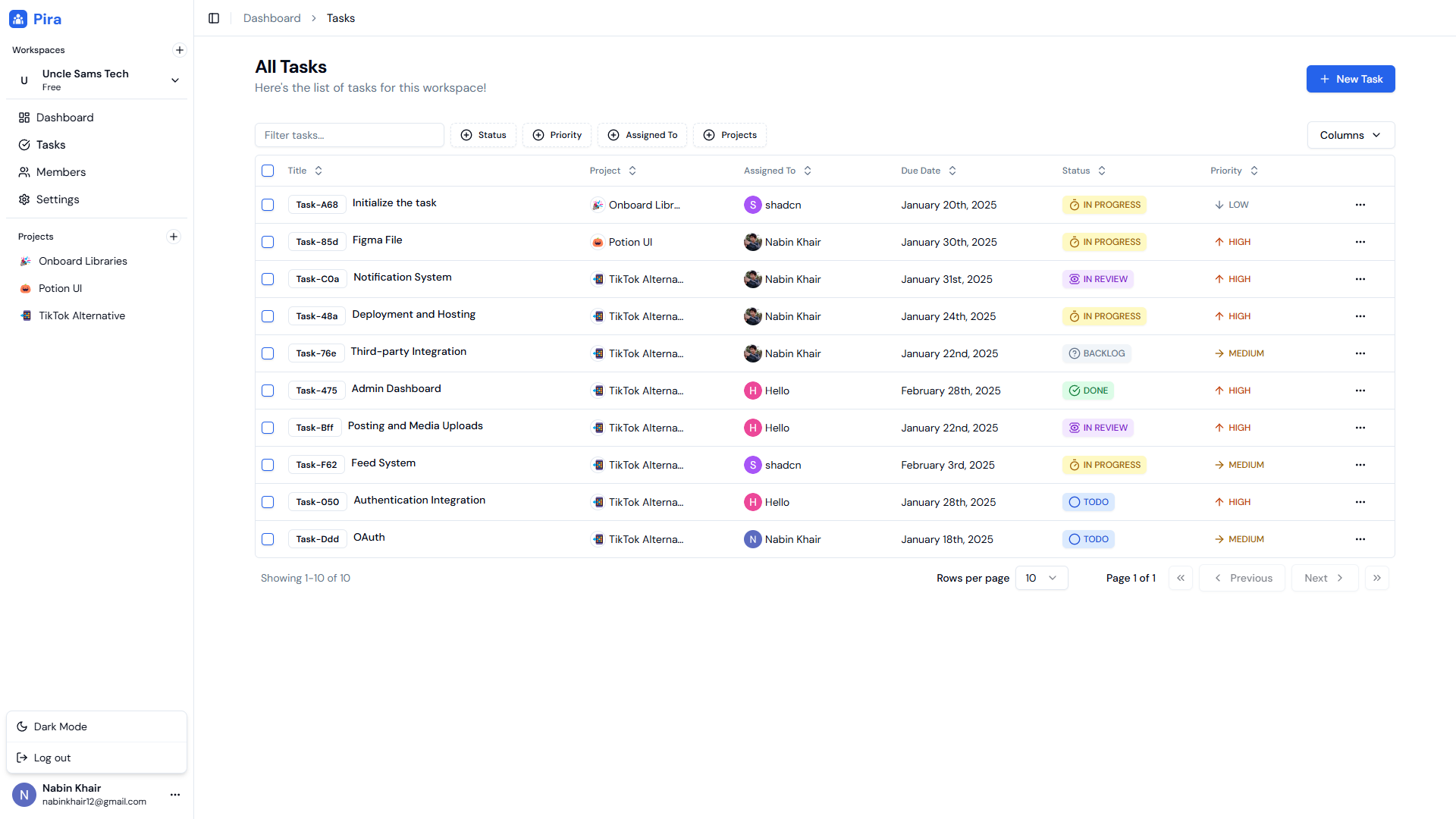This screenshot has height=819, width=1456.
Task: Open Onboard Libraries project in sidebar
Action: click(97, 261)
